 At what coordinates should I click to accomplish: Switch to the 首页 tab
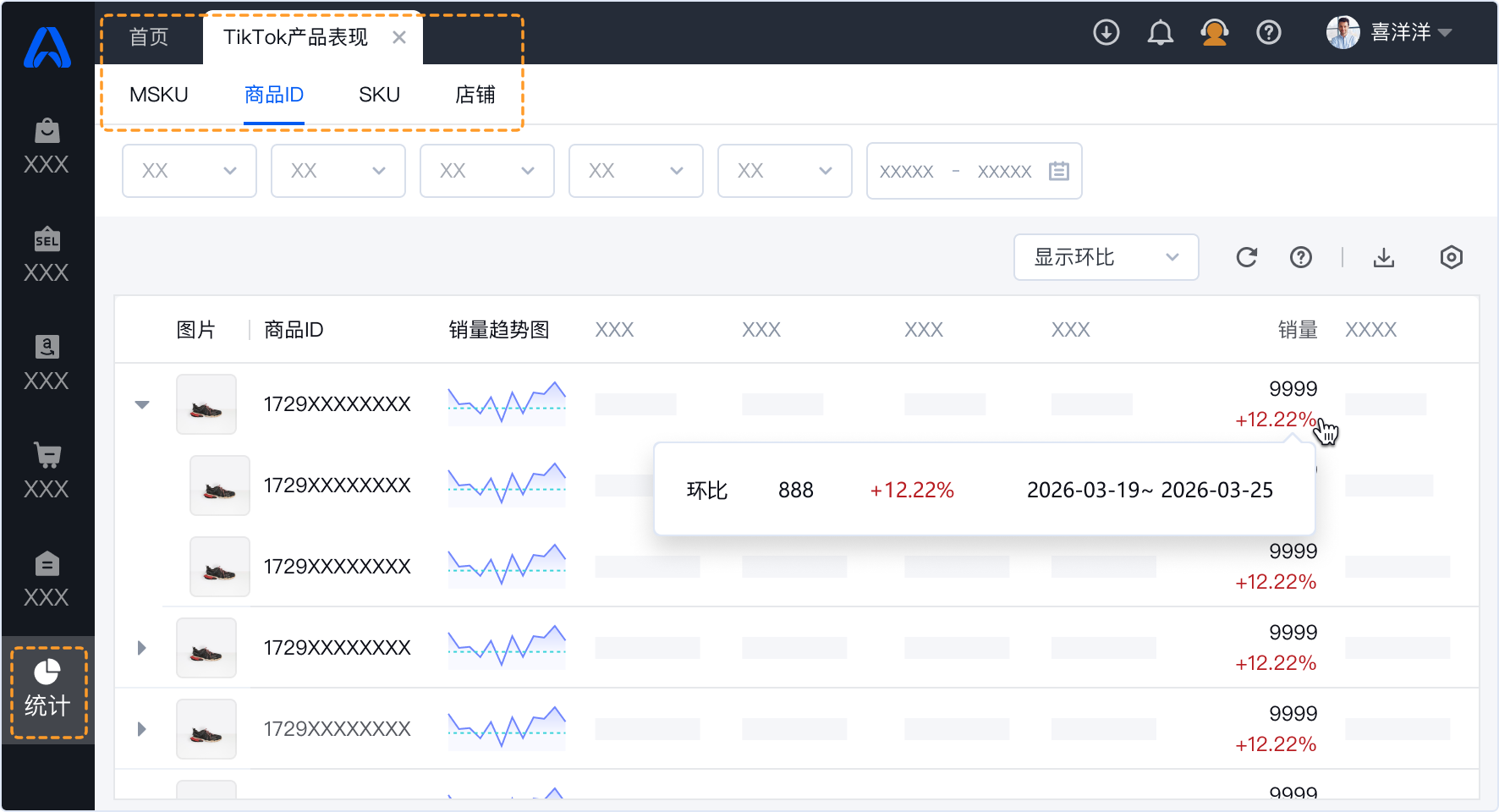tap(149, 37)
